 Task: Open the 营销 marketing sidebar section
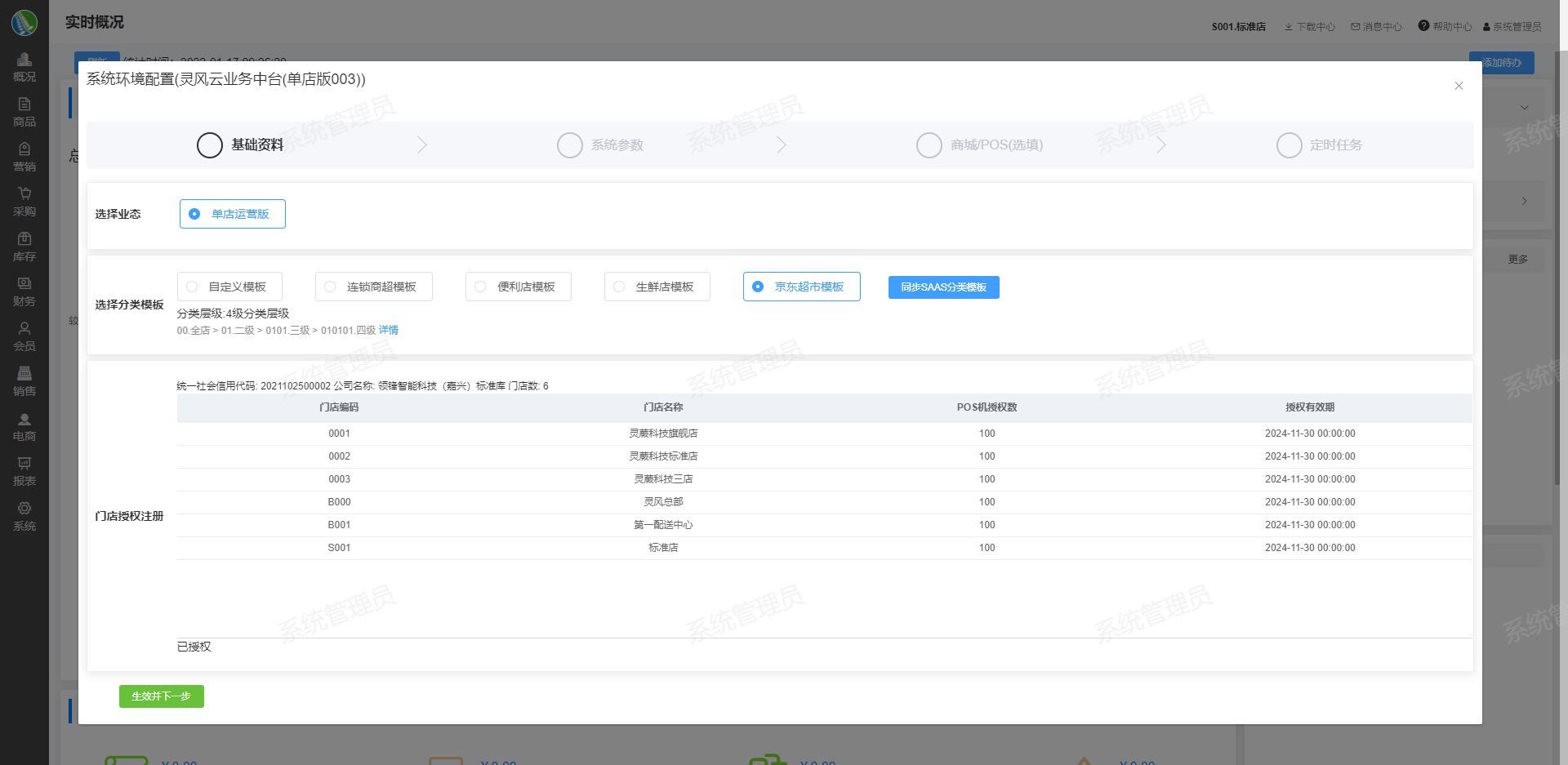coord(24,157)
